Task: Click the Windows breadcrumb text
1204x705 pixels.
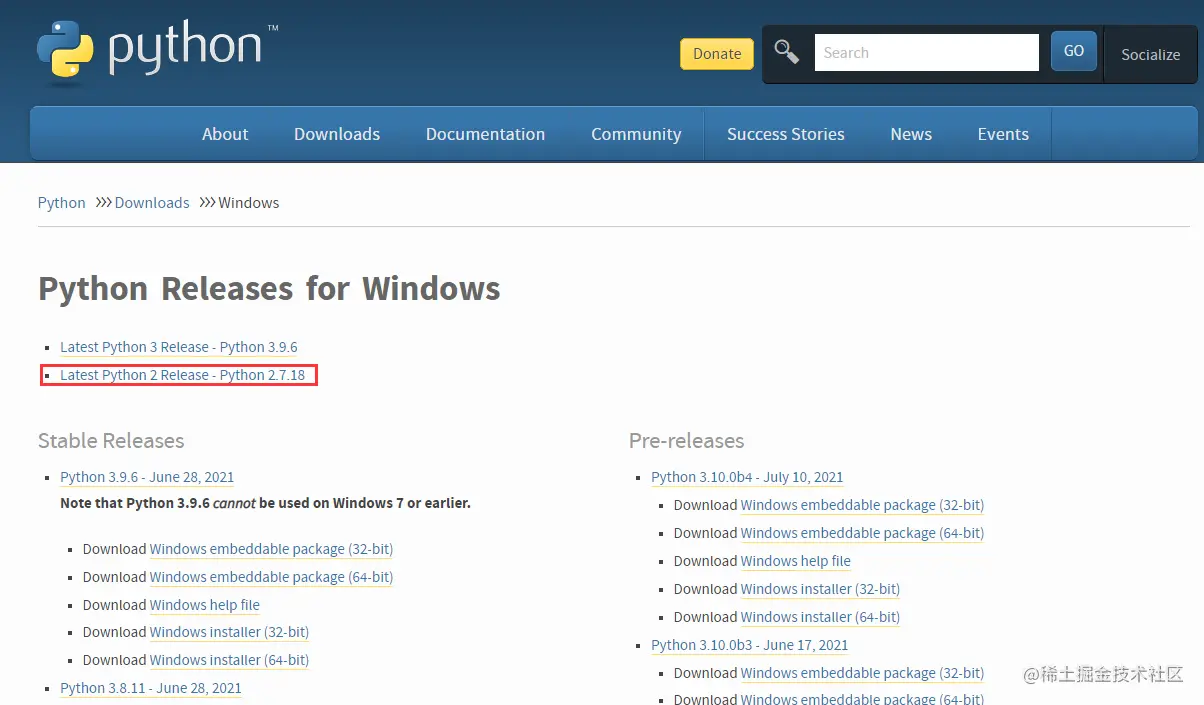Action: (249, 203)
